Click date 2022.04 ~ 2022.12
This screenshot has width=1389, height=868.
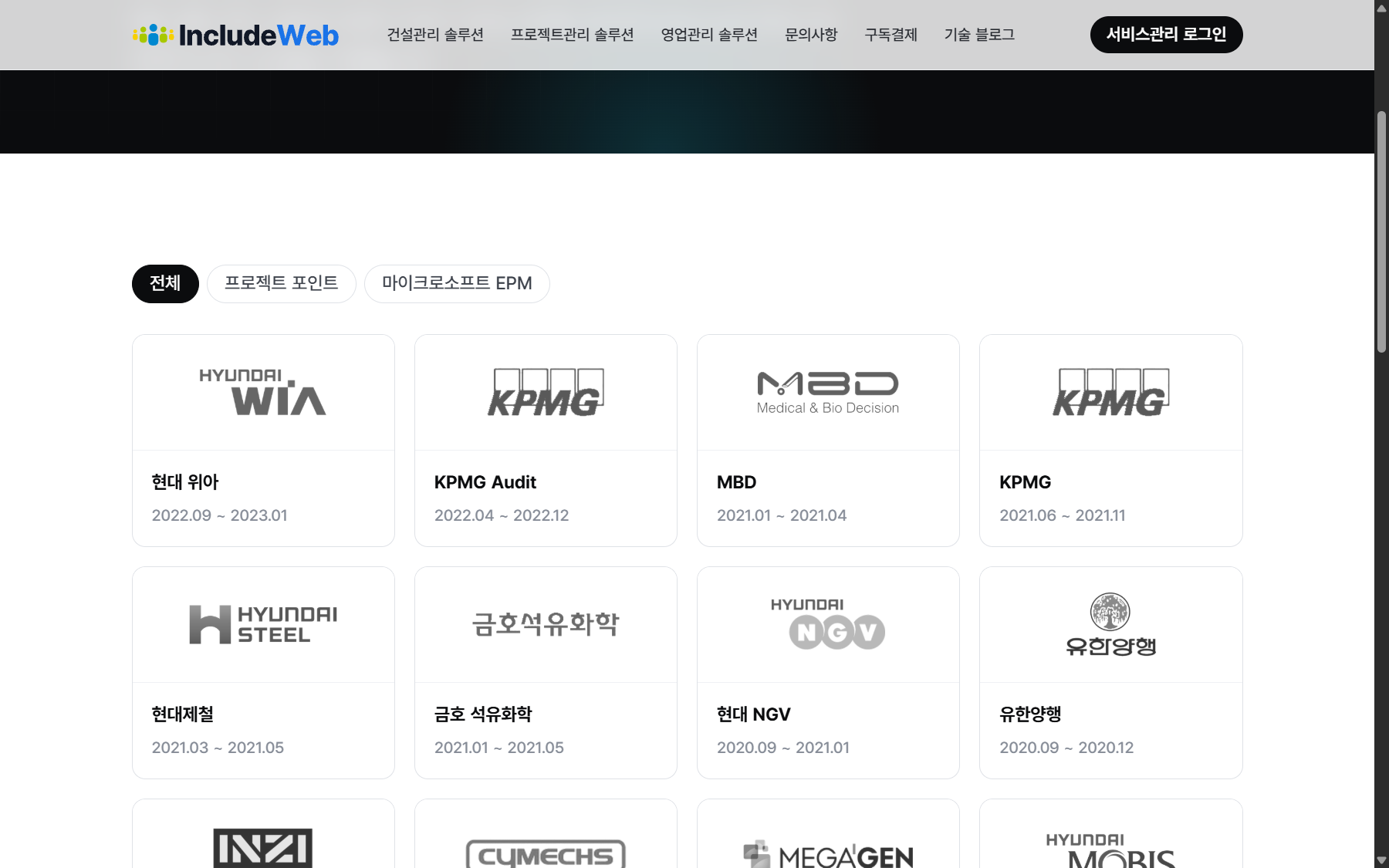pyautogui.click(x=502, y=515)
